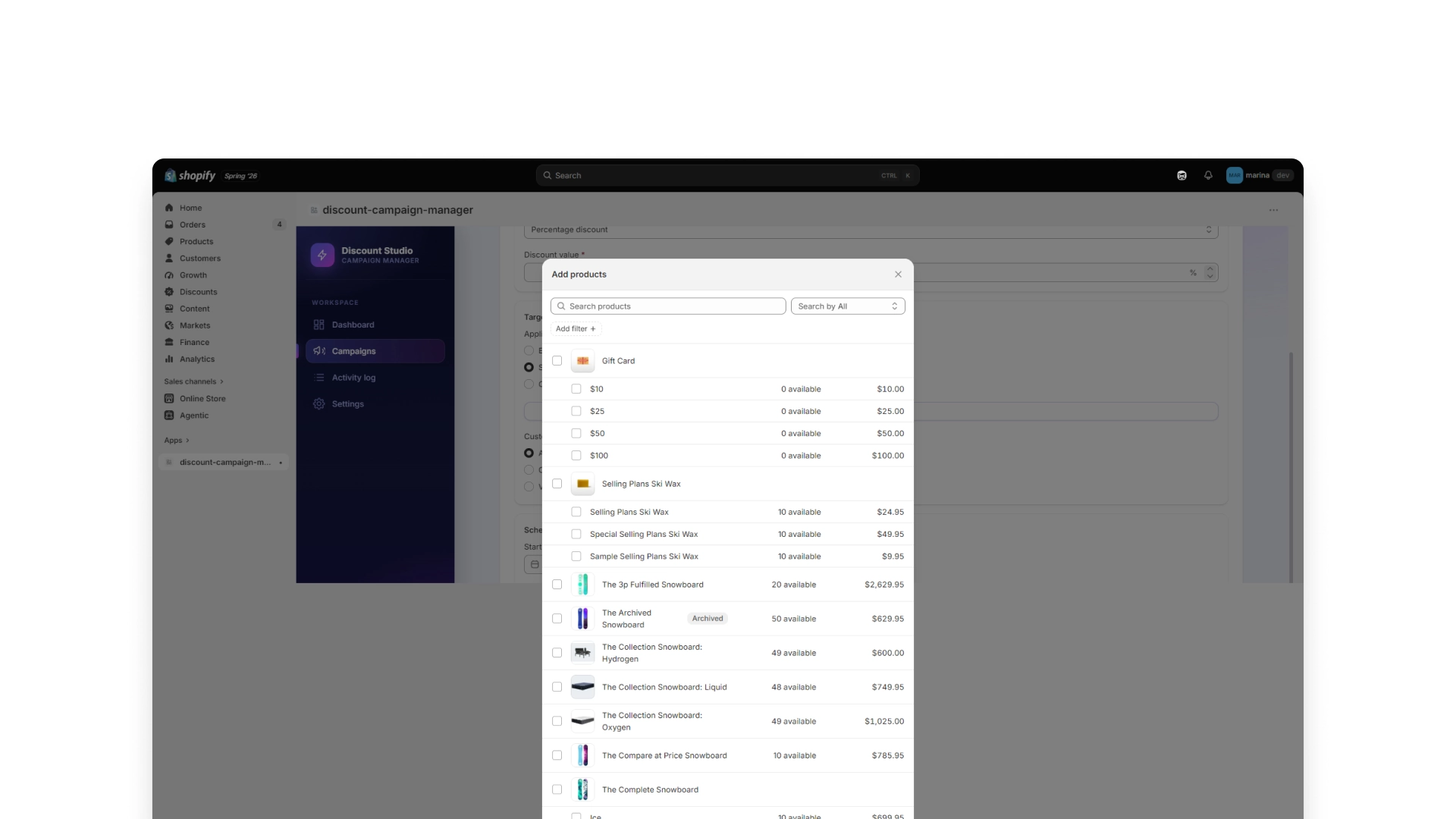Select the $50 gift card variant checkbox
The width and height of the screenshot is (1456, 819).
pyautogui.click(x=576, y=434)
